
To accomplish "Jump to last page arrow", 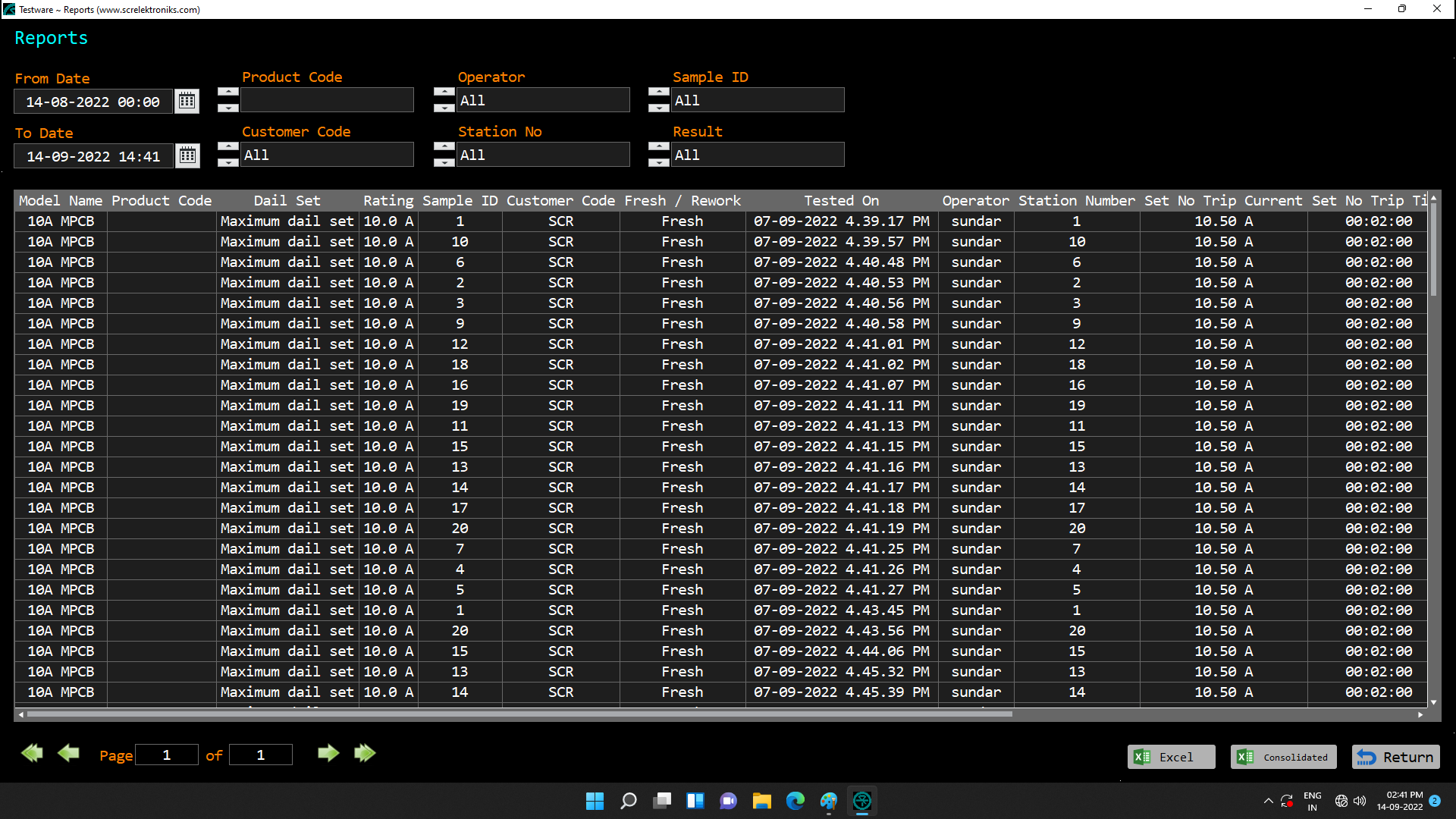I will click(x=365, y=753).
